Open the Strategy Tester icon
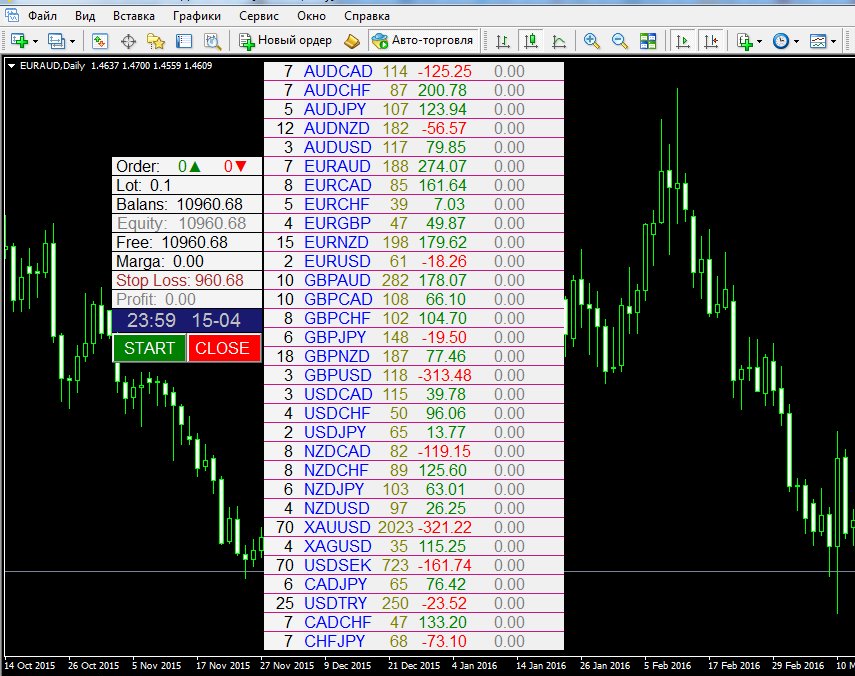 [212, 41]
